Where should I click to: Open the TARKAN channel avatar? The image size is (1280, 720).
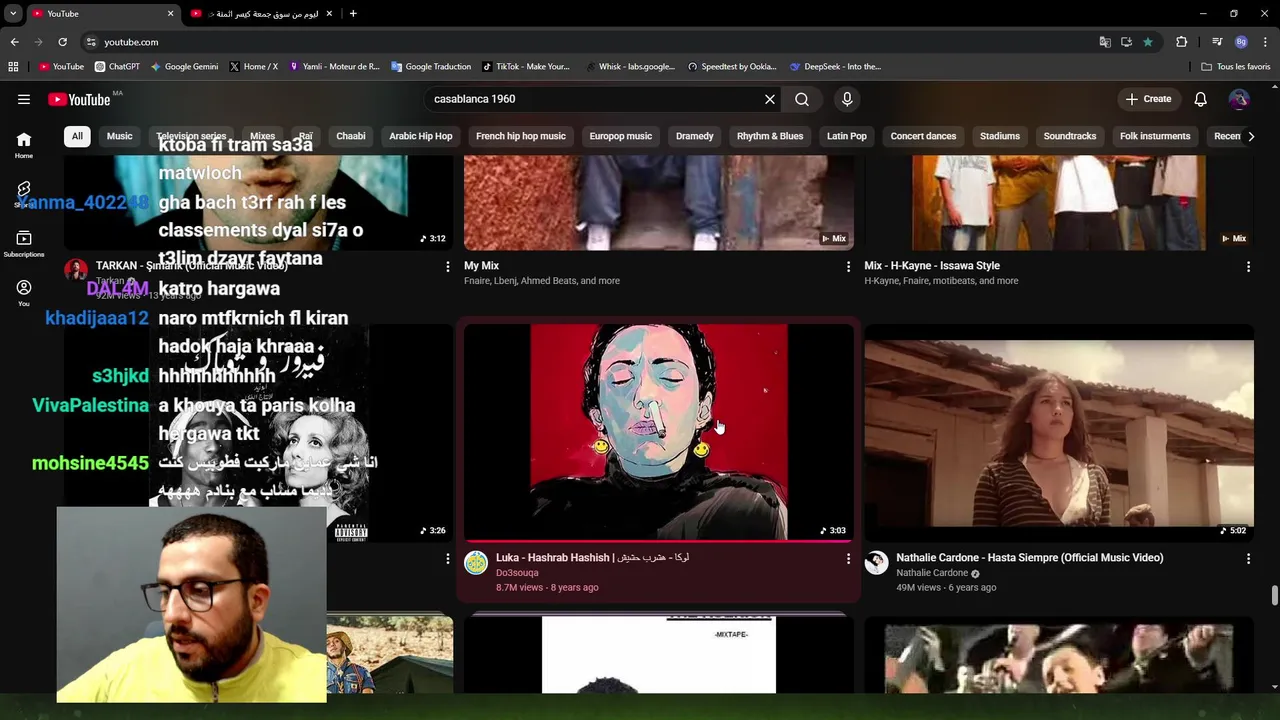point(76,270)
